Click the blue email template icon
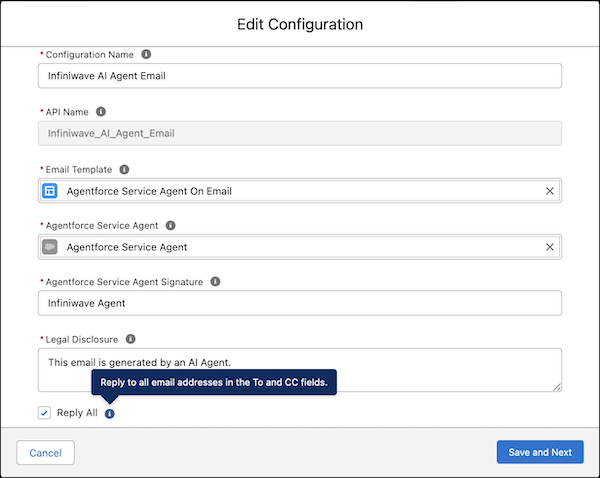Image resolution: width=600 pixels, height=478 pixels. [x=50, y=191]
